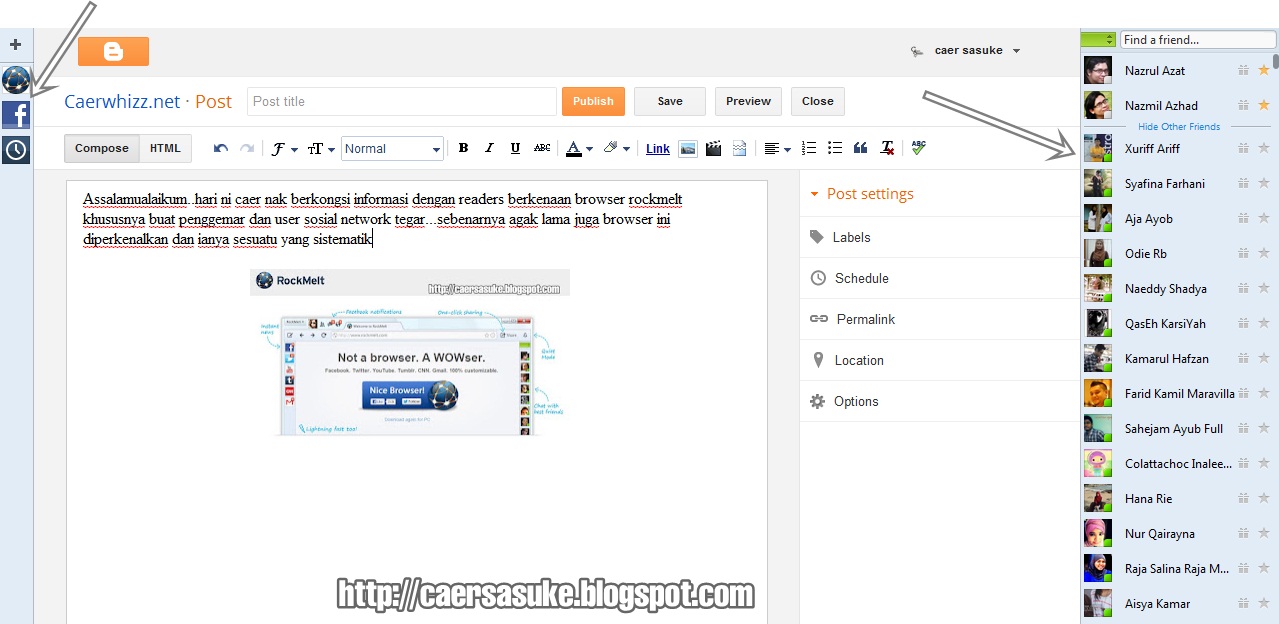The width and height of the screenshot is (1279, 624).
Task: Create a numbered list
Action: tap(809, 148)
